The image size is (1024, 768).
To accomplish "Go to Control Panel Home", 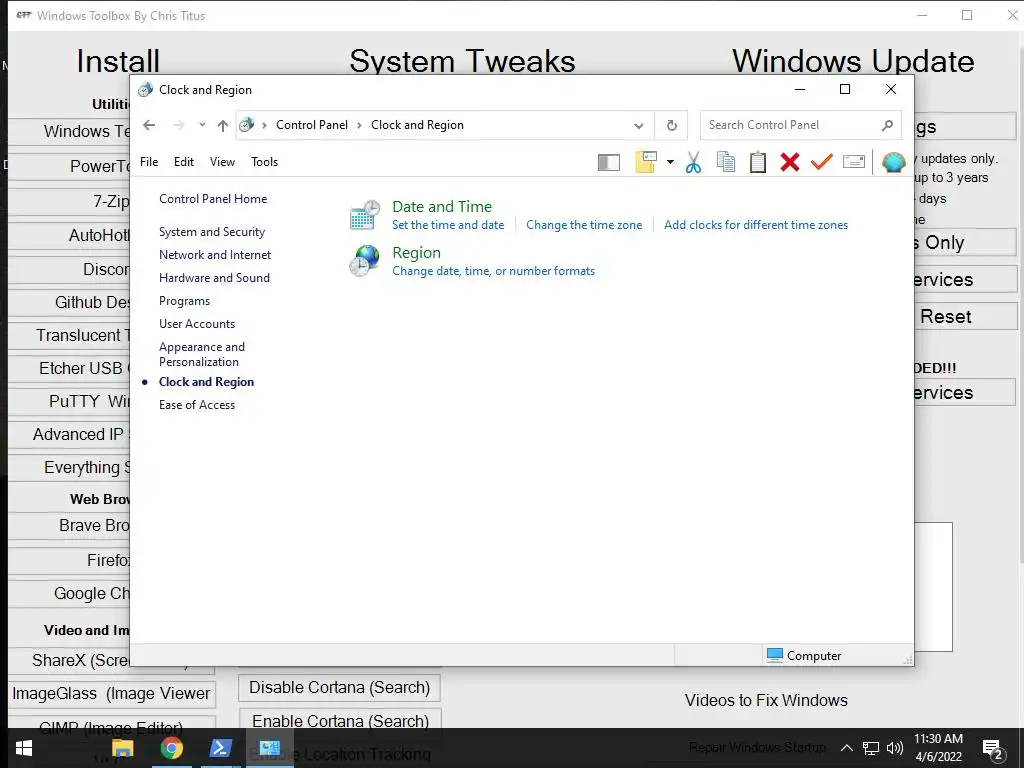I will click(x=213, y=199).
